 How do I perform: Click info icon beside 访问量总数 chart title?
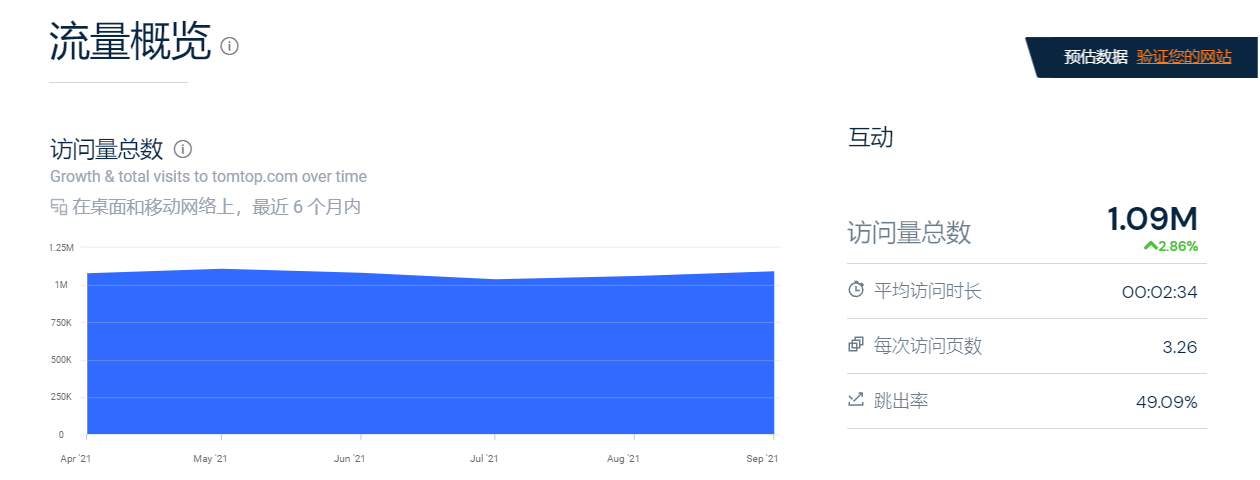click(x=183, y=149)
